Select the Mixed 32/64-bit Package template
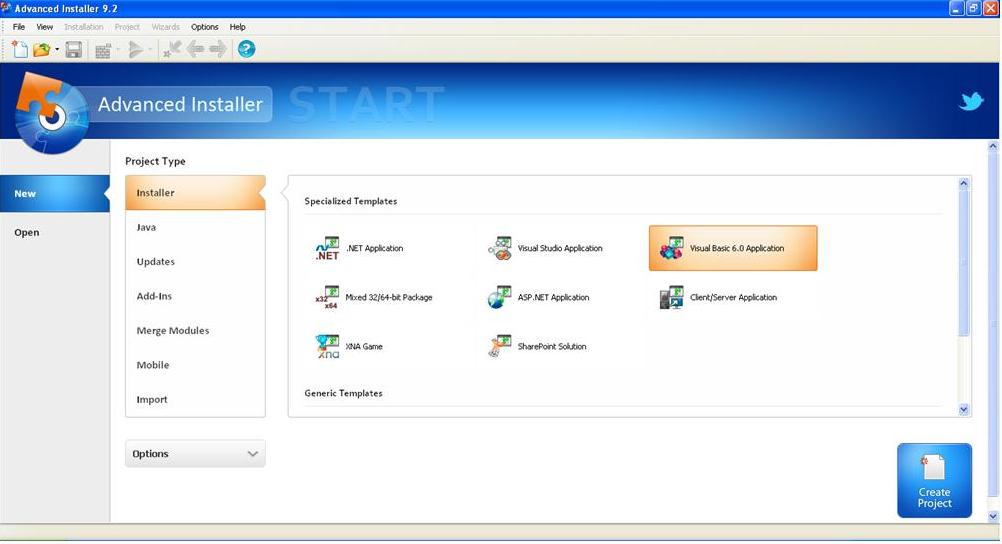The width and height of the screenshot is (1002, 544). pos(374,297)
